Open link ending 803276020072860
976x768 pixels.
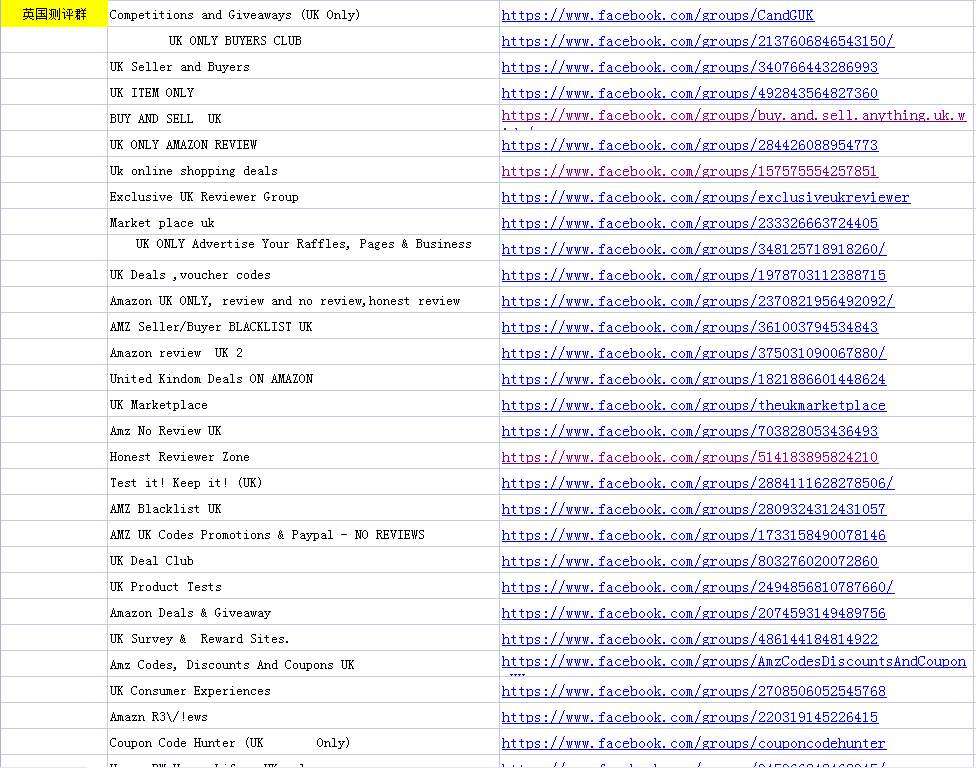click(x=690, y=561)
